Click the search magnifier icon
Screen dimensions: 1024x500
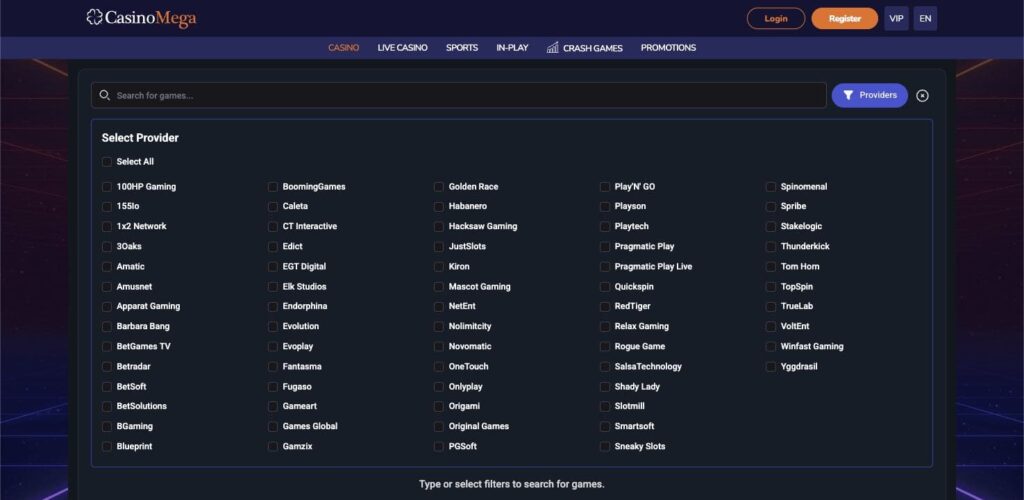[x=104, y=96]
